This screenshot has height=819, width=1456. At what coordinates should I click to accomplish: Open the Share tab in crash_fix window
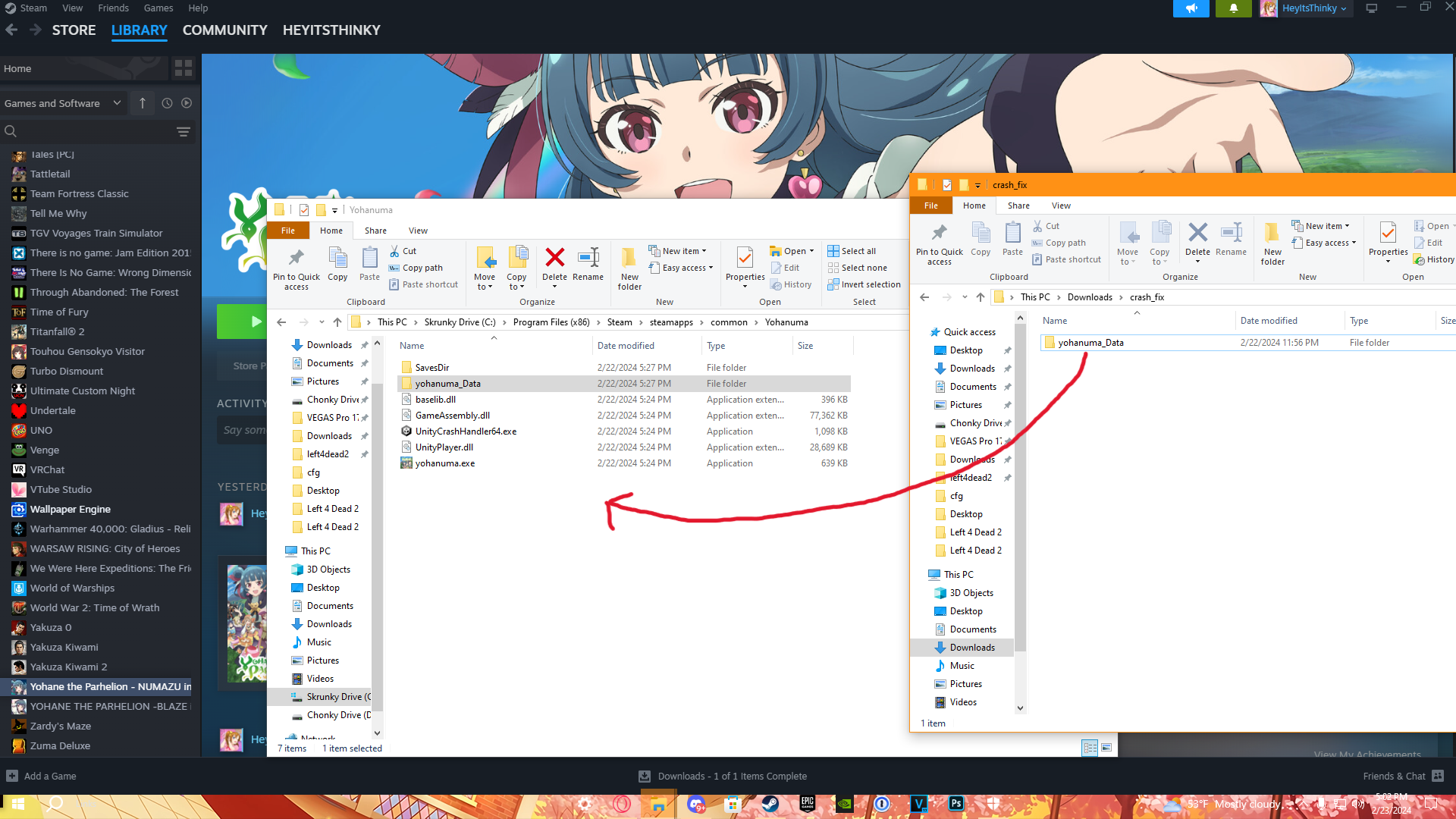click(x=1018, y=206)
